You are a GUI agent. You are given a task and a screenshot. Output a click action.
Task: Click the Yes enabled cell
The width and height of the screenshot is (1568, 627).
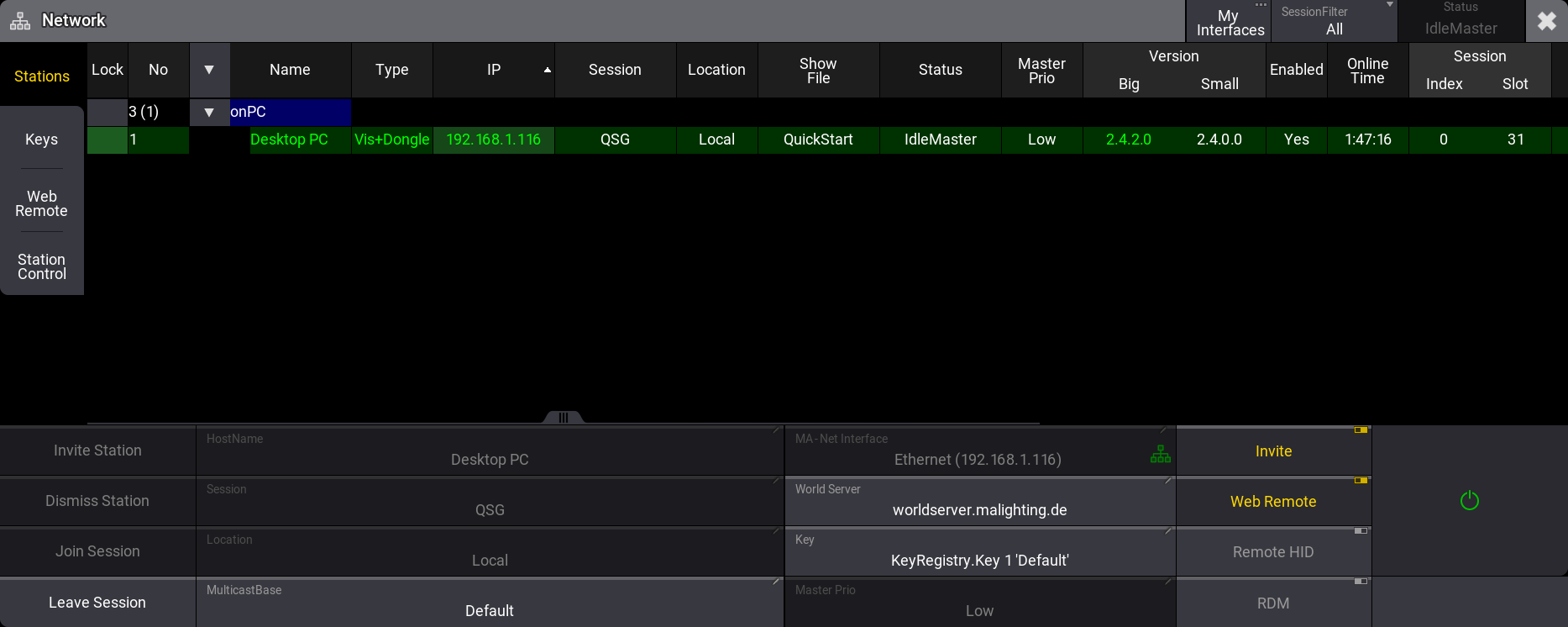(1297, 140)
